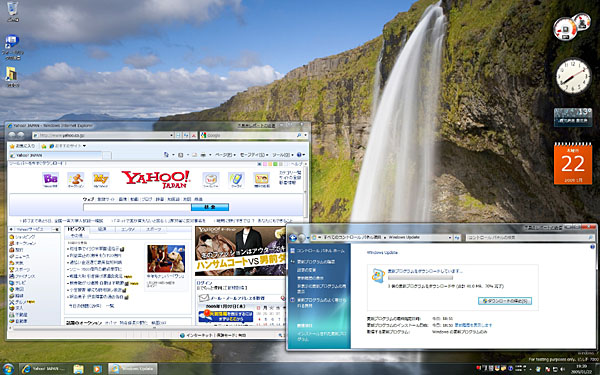The image size is (600, 375).
Task: Open Windows Explorer from the taskbar
Action: click(78, 369)
